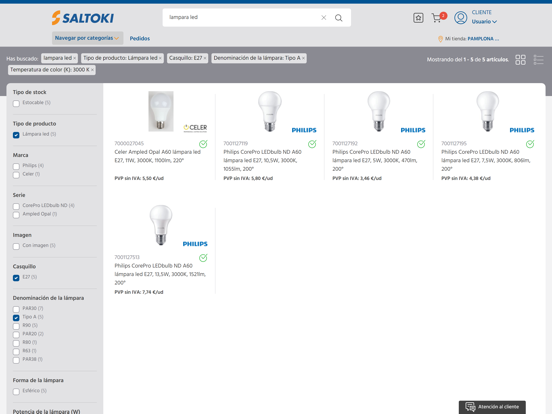This screenshot has height=414, width=552.
Task: Open the Celer Ampled Opal A60 product title
Action: pyautogui.click(x=157, y=156)
